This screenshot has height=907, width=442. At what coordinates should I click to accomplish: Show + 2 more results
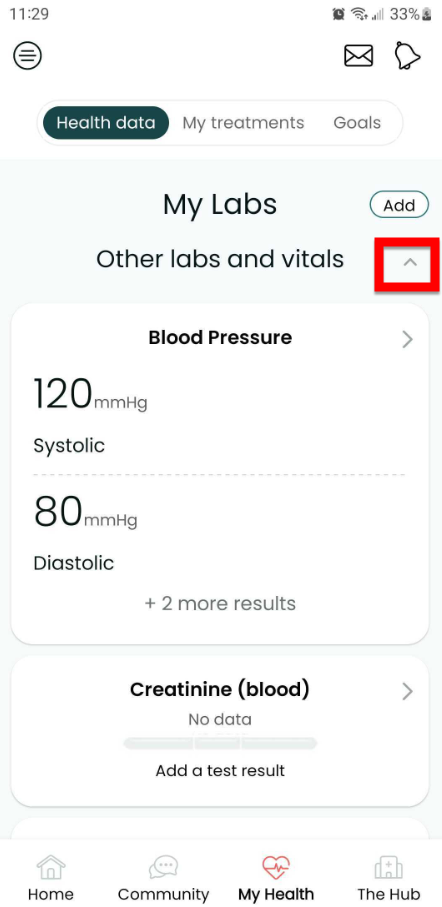220,603
